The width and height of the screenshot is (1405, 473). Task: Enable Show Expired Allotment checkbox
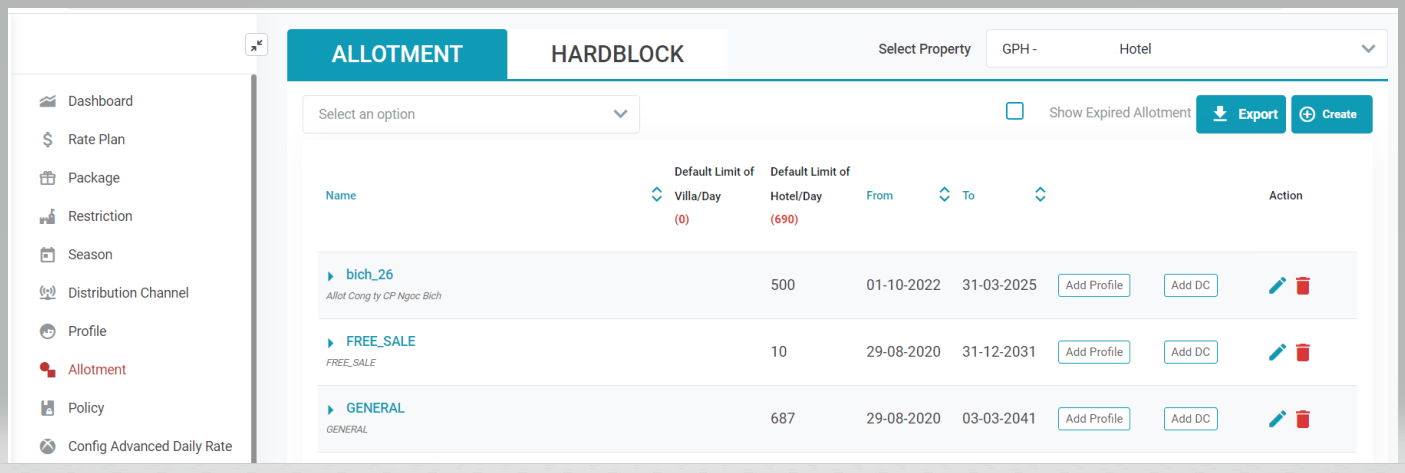(1015, 112)
